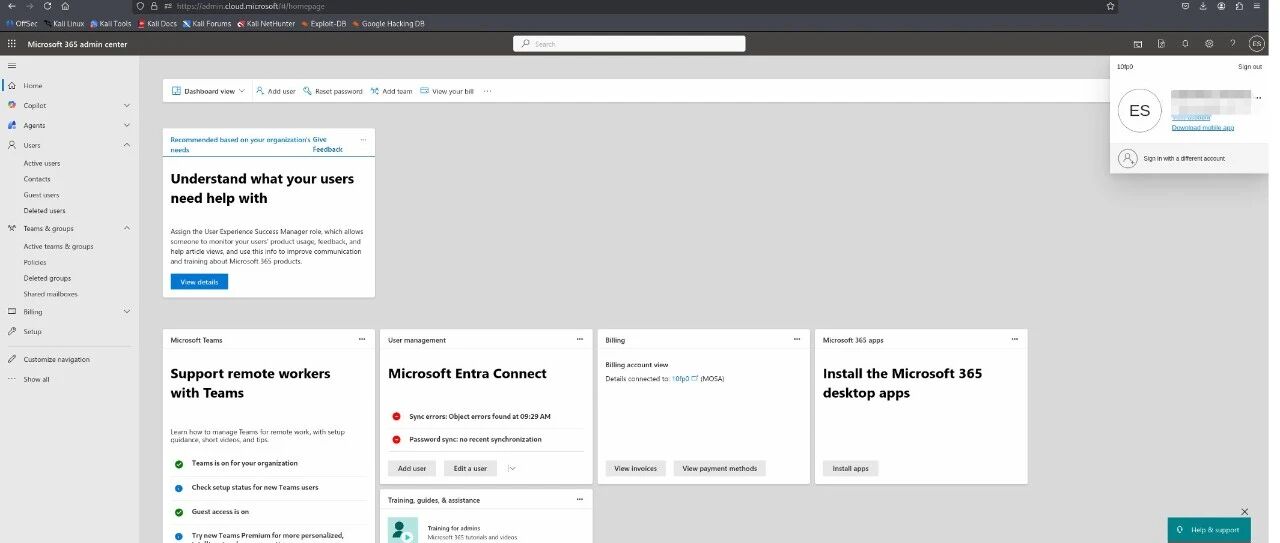Open the app launcher waffle icon
This screenshot has height=543, width=1280.
[12, 44]
